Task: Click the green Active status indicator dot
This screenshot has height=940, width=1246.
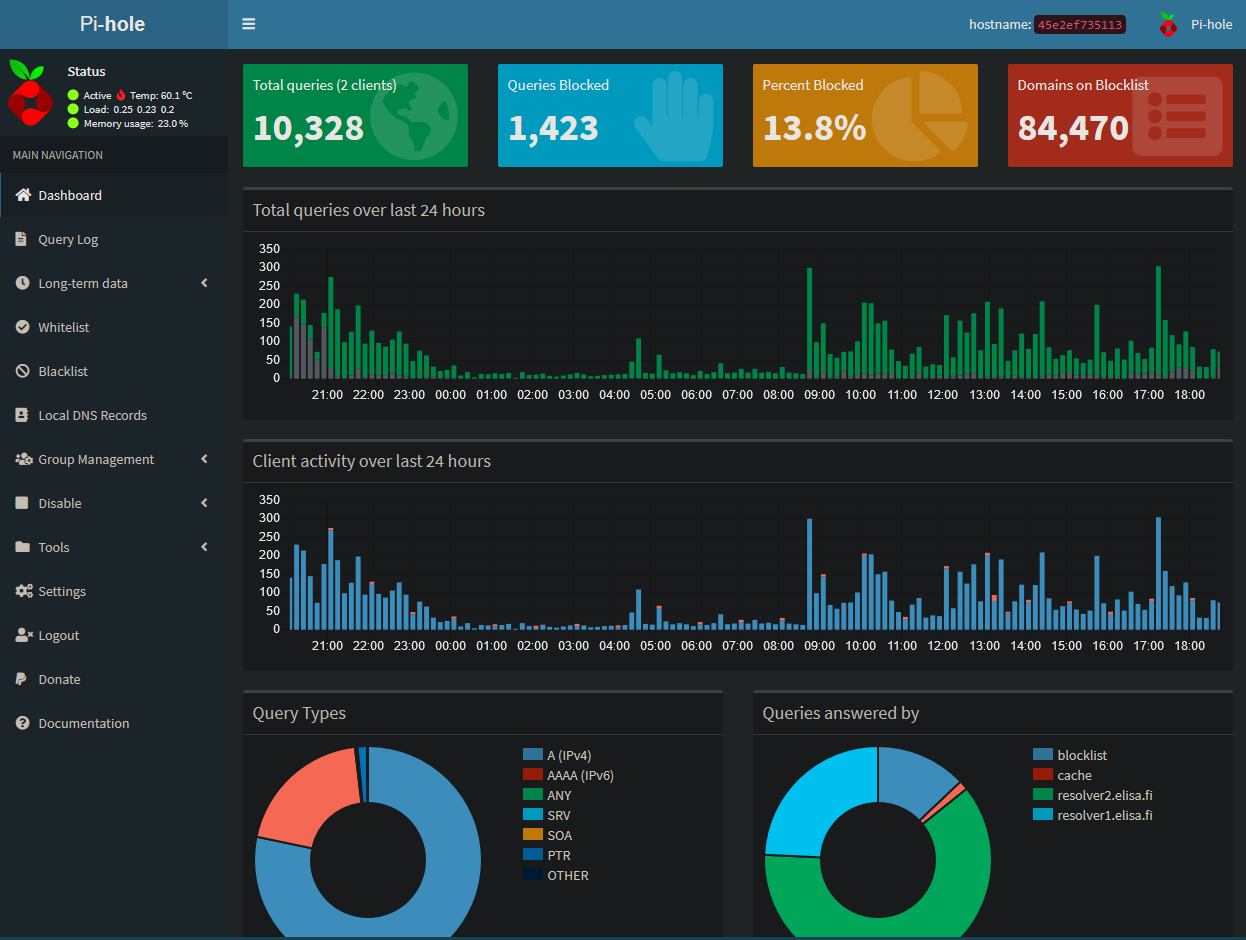Action: [x=73, y=95]
